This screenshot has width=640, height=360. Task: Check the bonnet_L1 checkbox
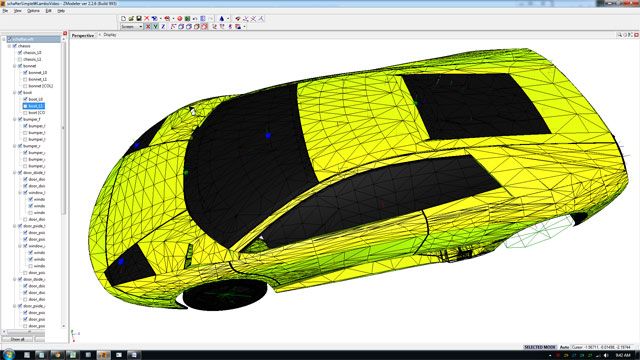click(25, 79)
